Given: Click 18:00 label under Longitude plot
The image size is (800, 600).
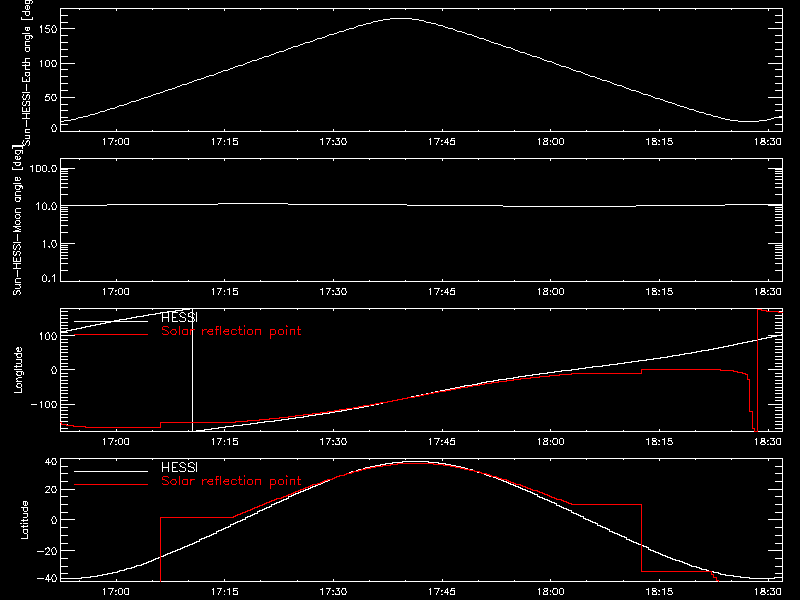Looking at the screenshot, I should click(551, 442).
